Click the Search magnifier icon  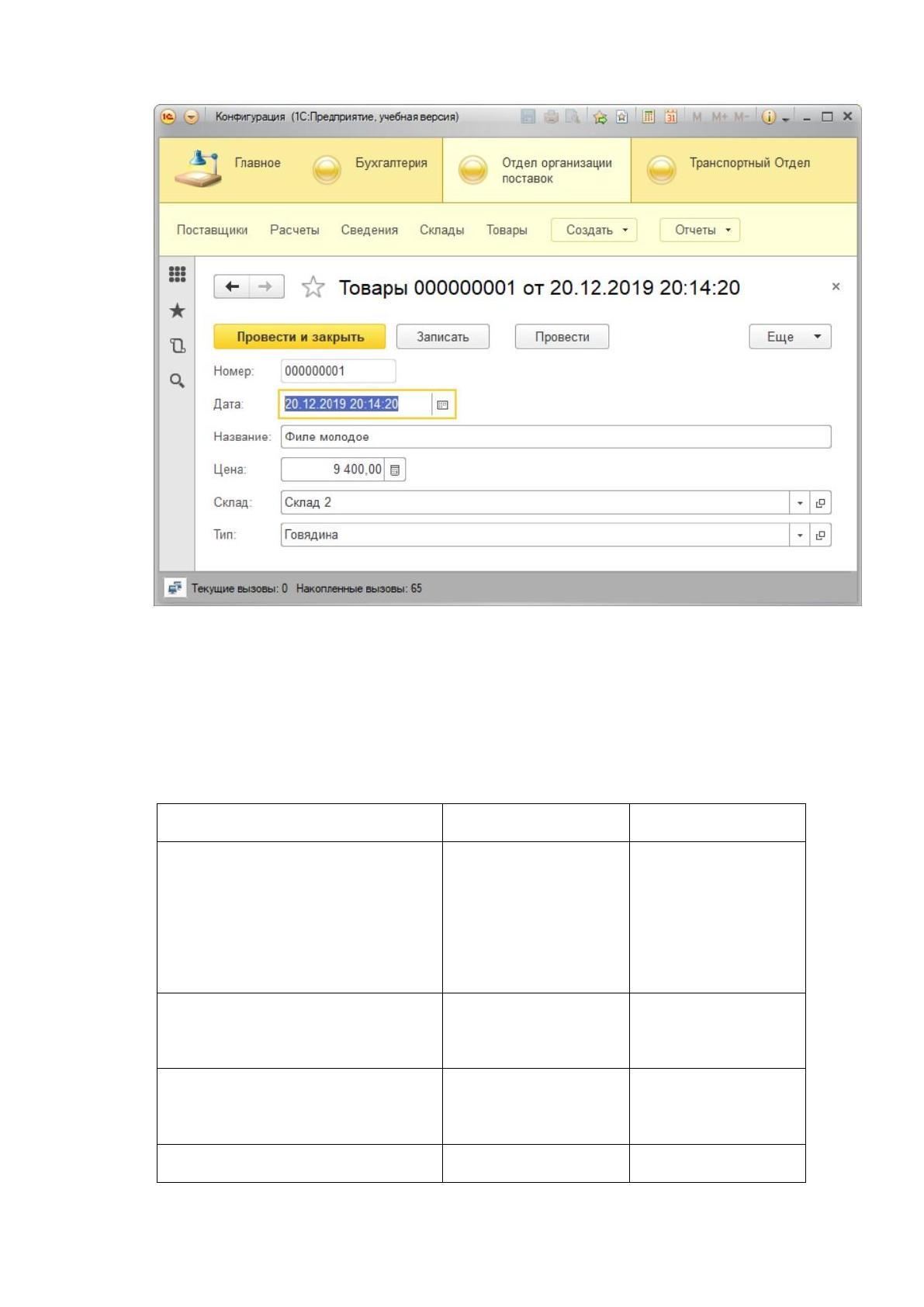(177, 381)
